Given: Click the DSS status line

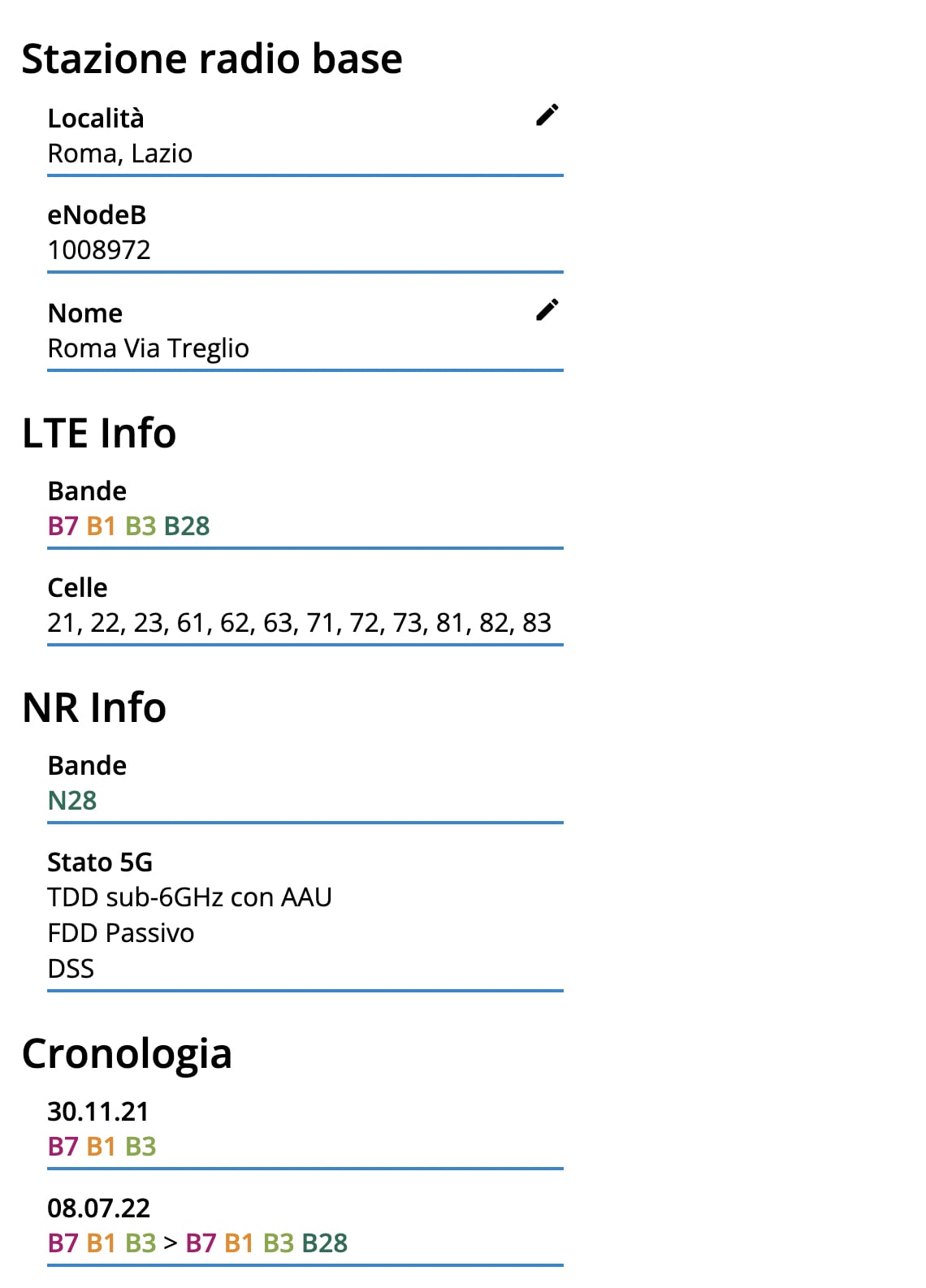Looking at the screenshot, I should [x=71, y=969].
